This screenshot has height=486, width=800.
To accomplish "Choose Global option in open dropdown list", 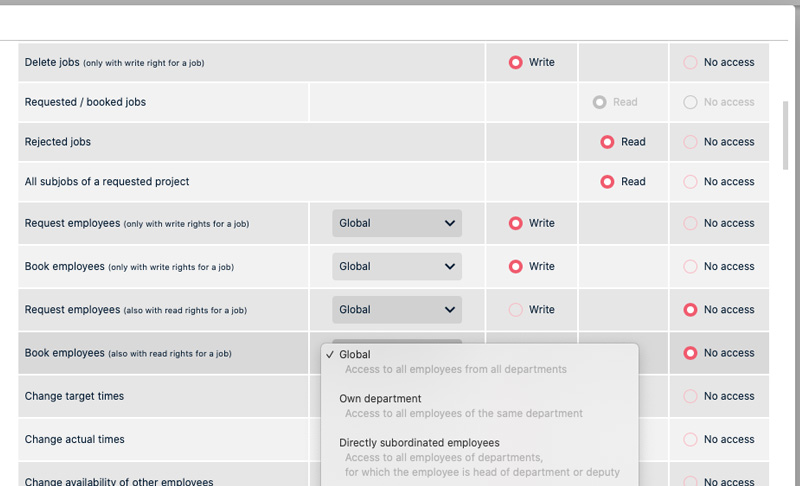I will click(x=355, y=355).
